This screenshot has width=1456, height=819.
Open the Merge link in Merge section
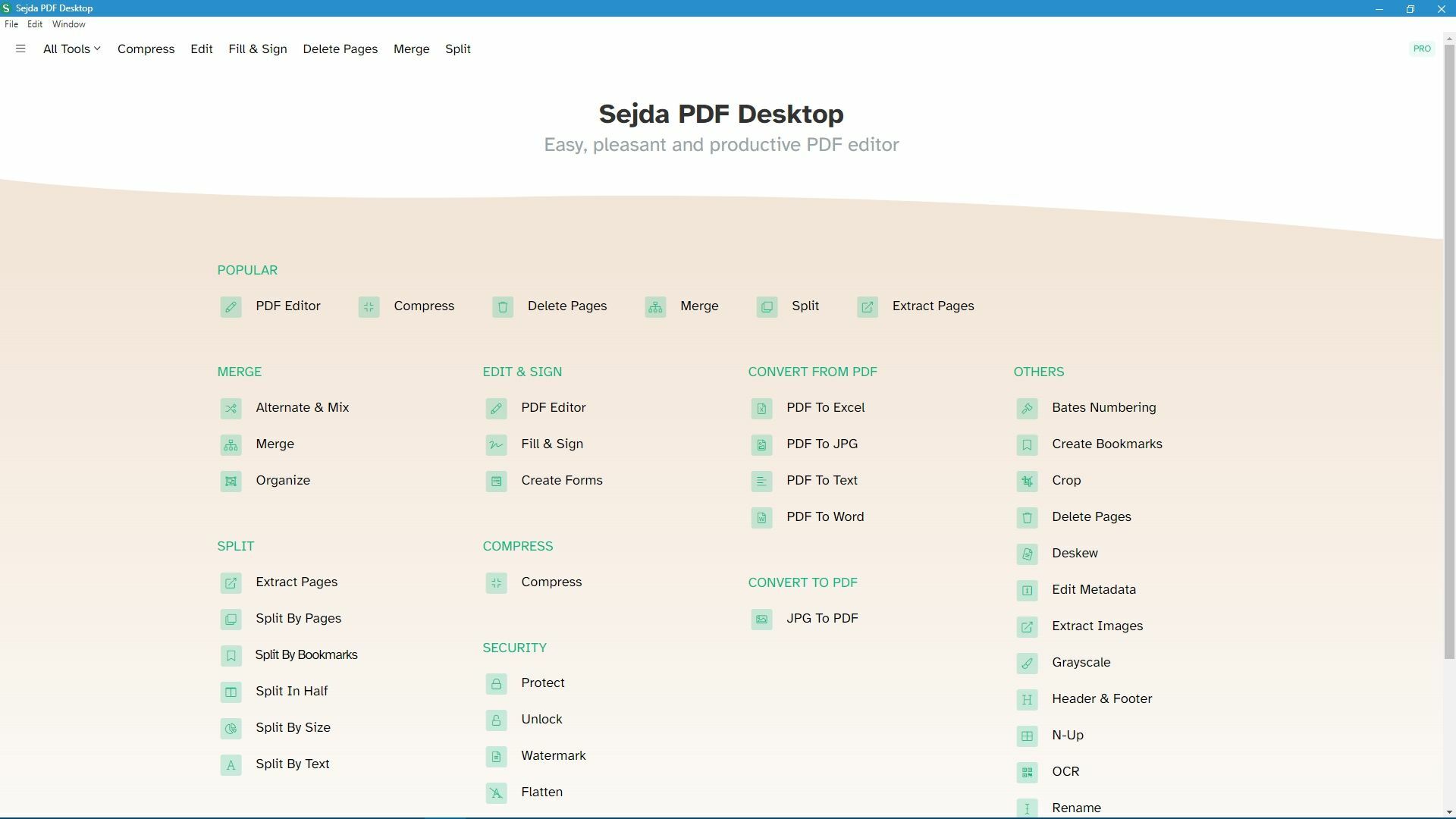point(275,444)
